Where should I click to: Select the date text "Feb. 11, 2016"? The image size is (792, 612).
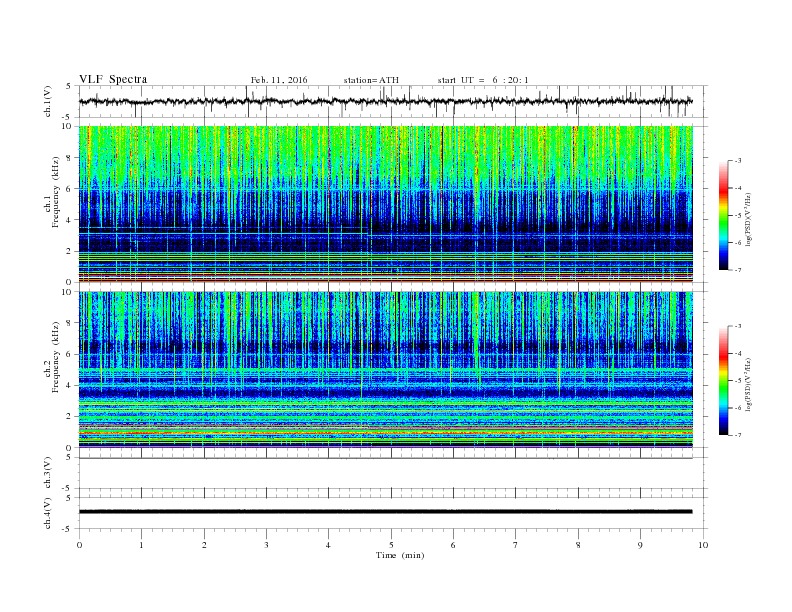click(279, 80)
